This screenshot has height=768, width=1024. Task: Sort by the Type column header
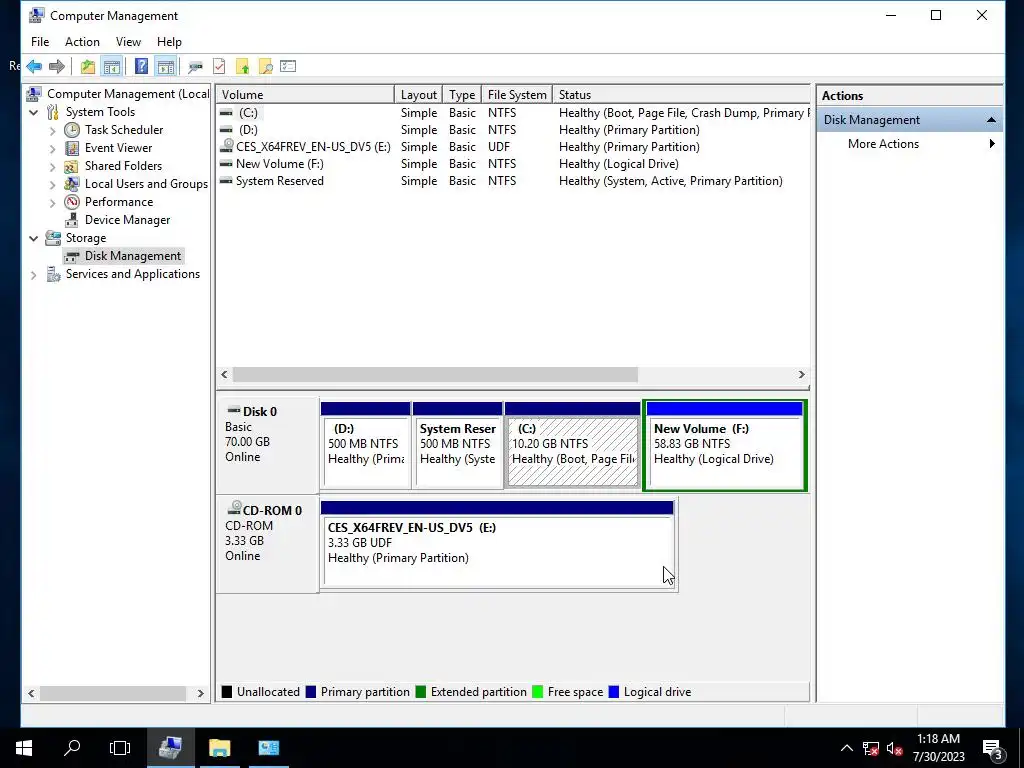point(462,95)
